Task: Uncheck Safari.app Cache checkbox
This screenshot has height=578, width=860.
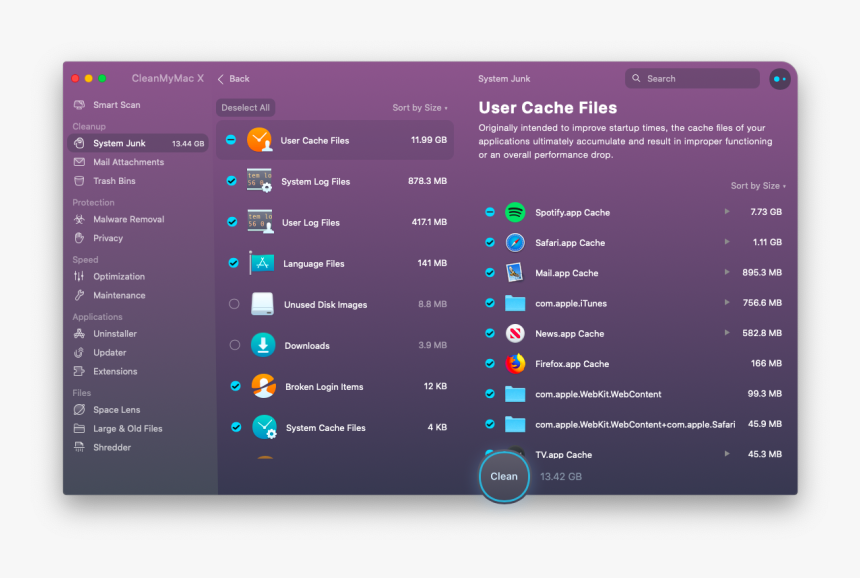Action: [490, 242]
